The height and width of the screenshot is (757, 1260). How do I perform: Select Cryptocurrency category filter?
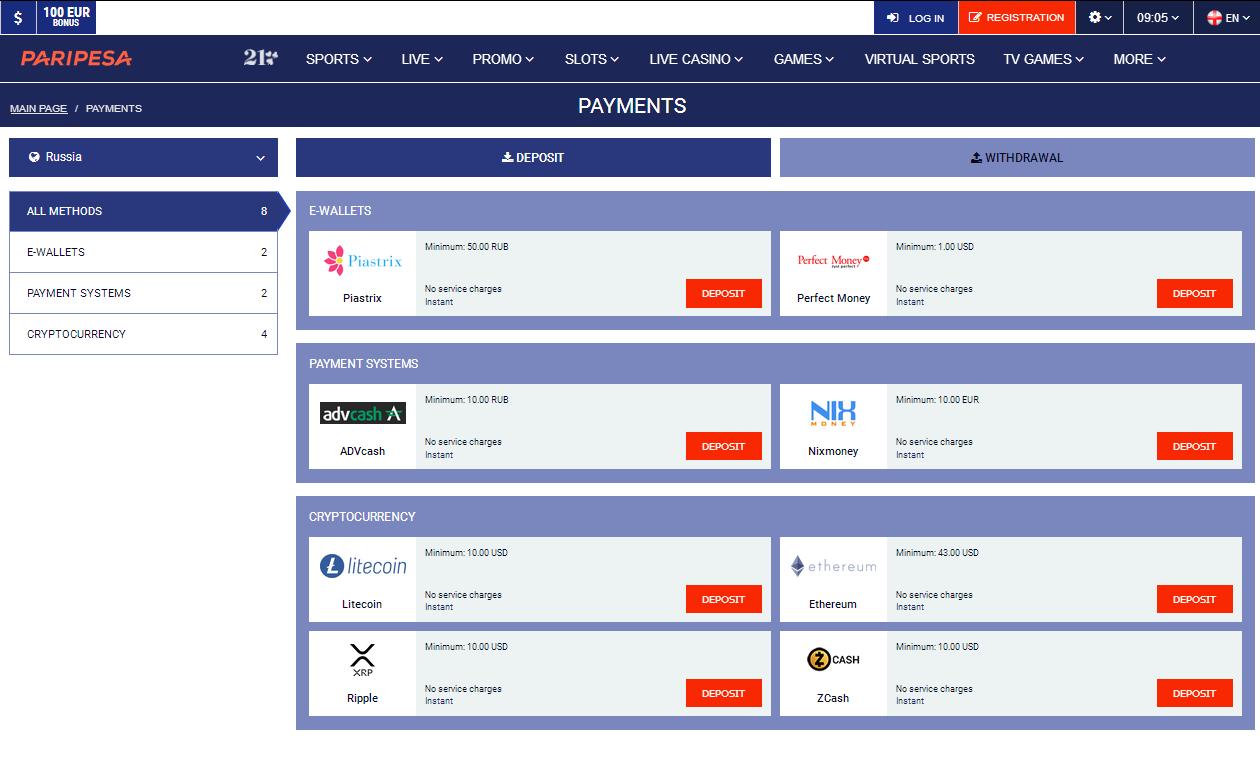click(x=143, y=334)
